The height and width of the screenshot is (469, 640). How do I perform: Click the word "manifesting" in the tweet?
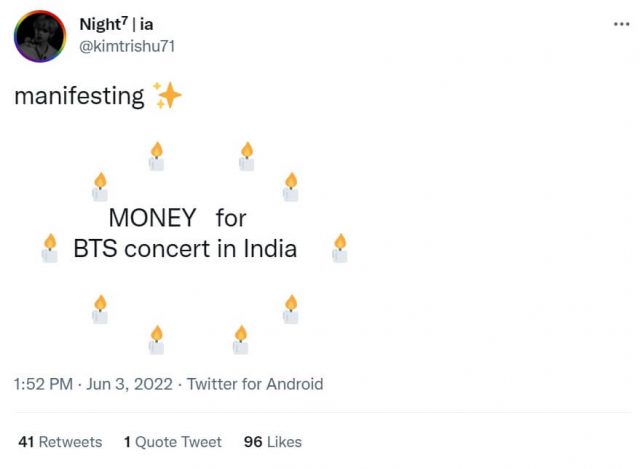click(x=78, y=97)
